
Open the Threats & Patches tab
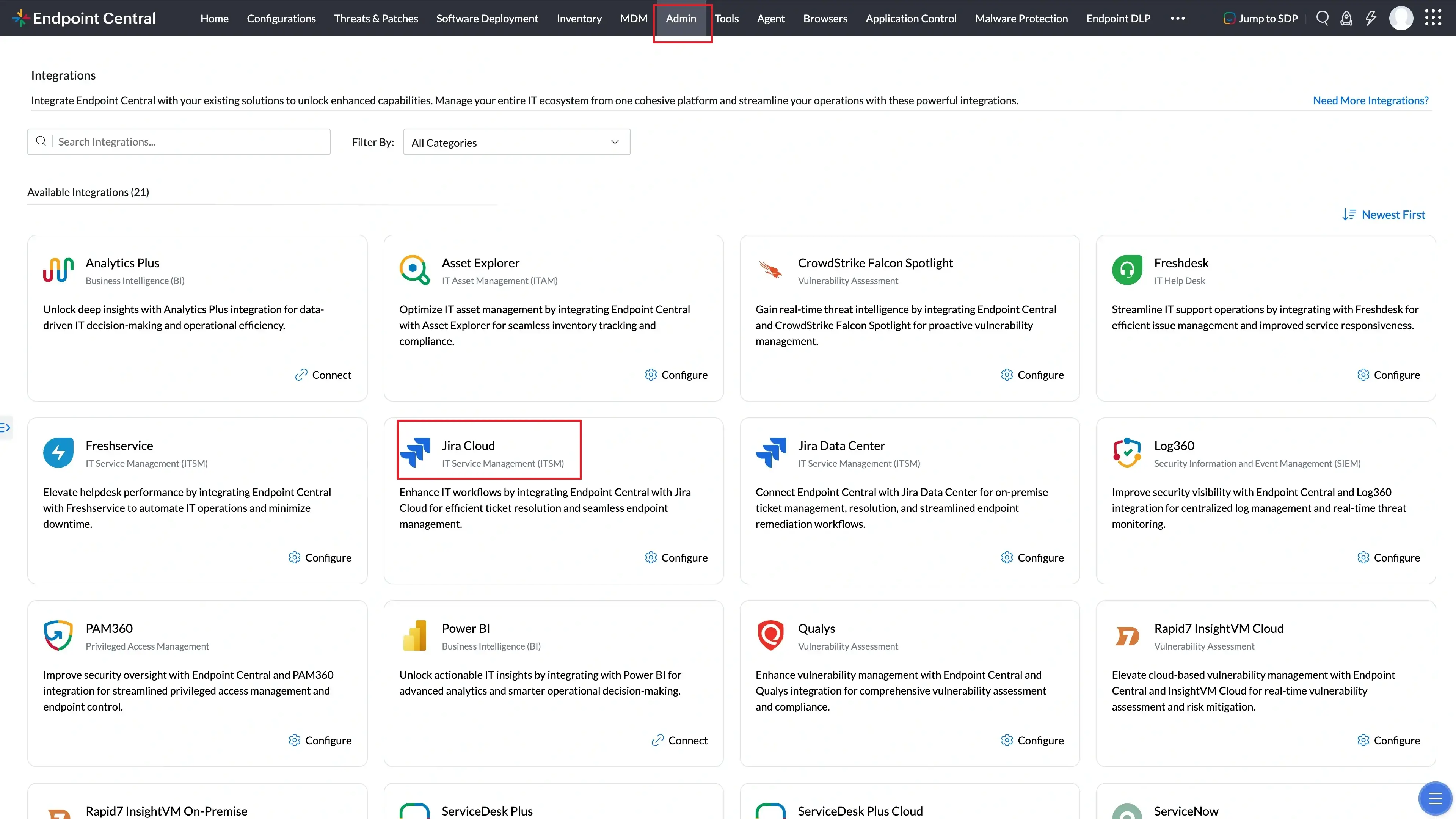pyautogui.click(x=376, y=18)
